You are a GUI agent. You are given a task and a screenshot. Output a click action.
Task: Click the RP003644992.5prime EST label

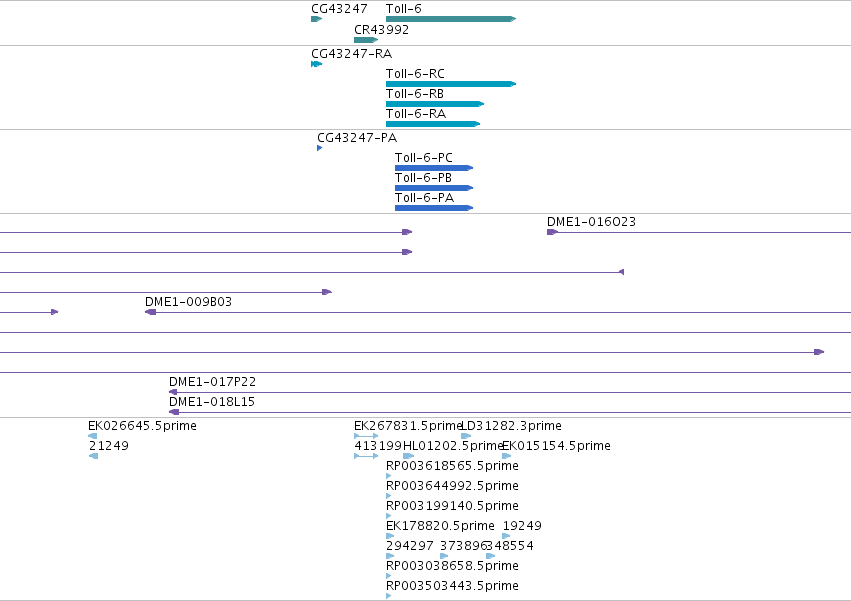pos(452,486)
